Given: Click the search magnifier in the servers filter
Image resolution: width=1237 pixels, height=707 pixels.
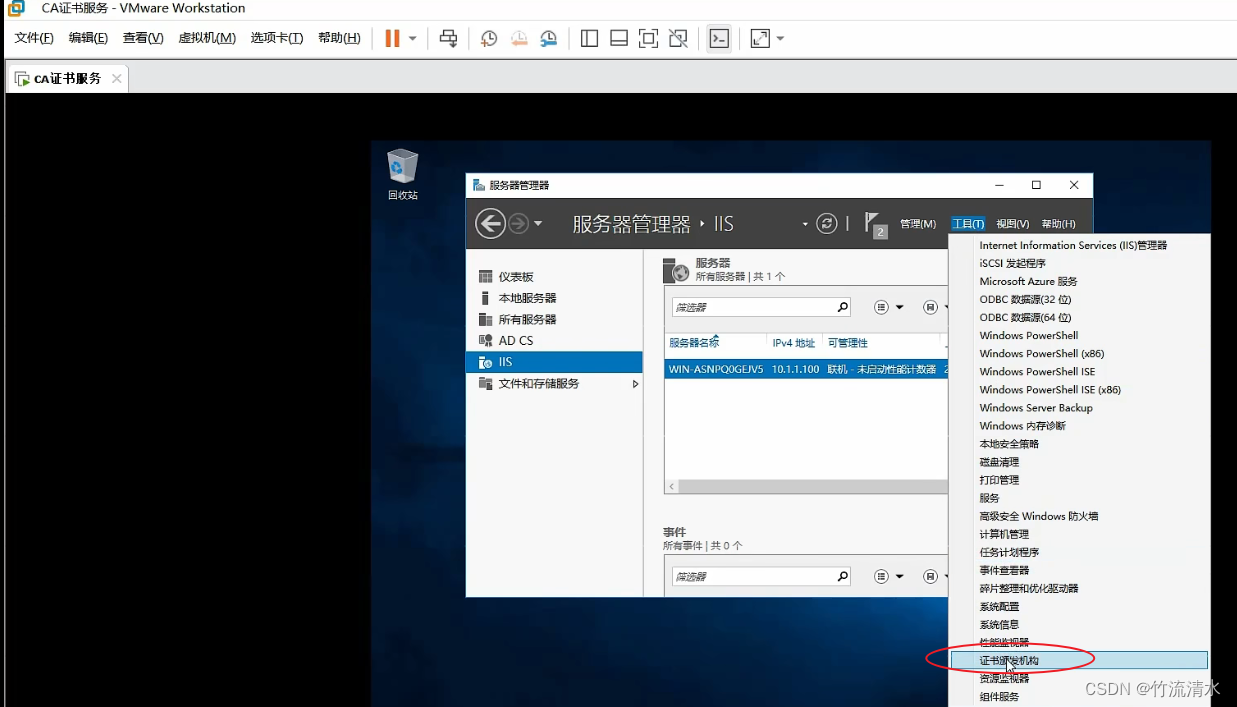Looking at the screenshot, I should [x=843, y=307].
